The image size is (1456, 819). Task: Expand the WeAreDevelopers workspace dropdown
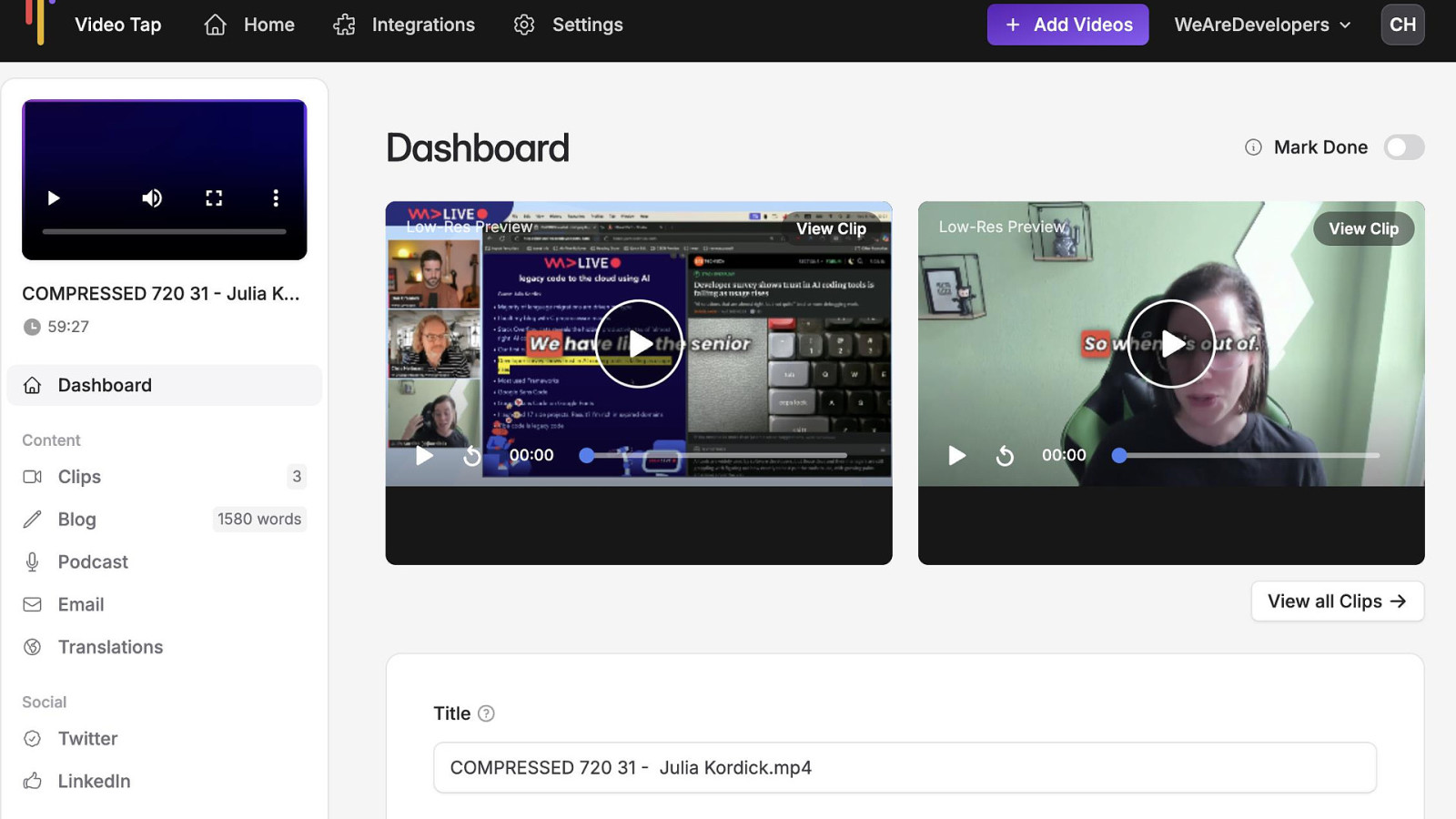1262,25
